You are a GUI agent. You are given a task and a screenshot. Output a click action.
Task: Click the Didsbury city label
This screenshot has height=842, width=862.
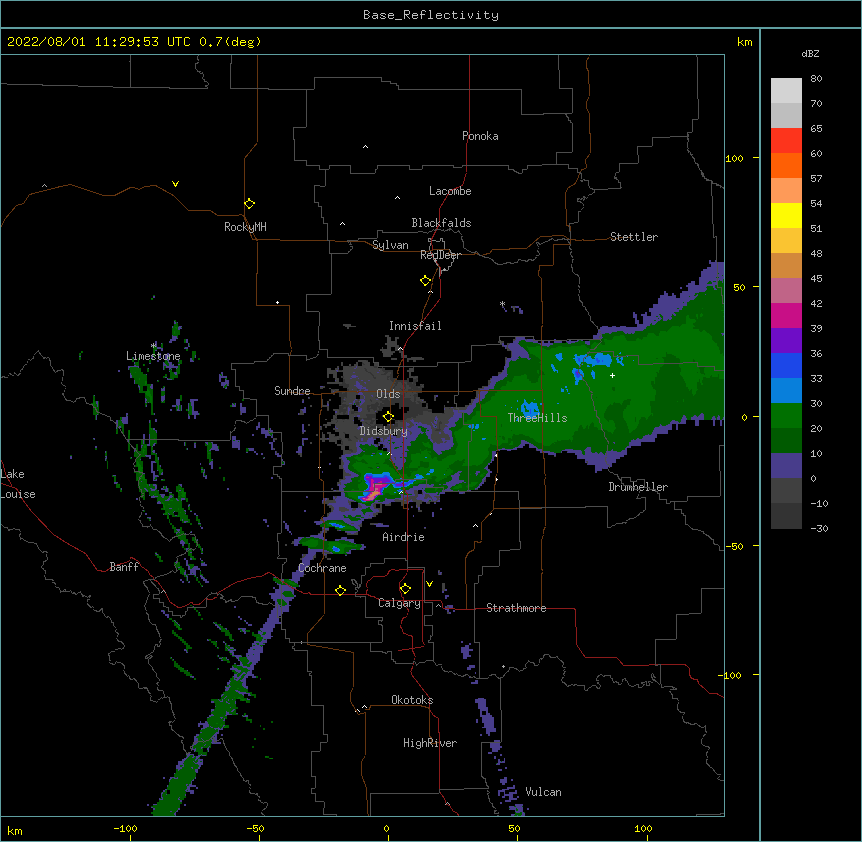click(384, 431)
